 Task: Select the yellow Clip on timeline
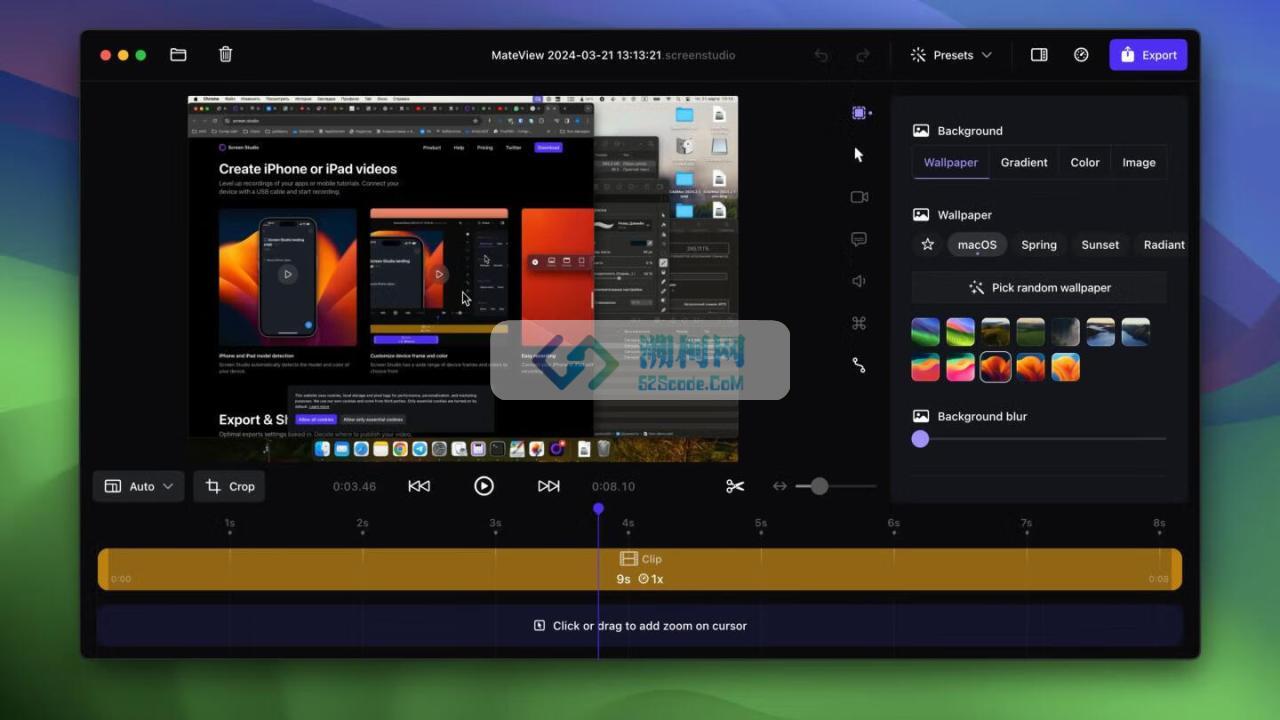640,569
